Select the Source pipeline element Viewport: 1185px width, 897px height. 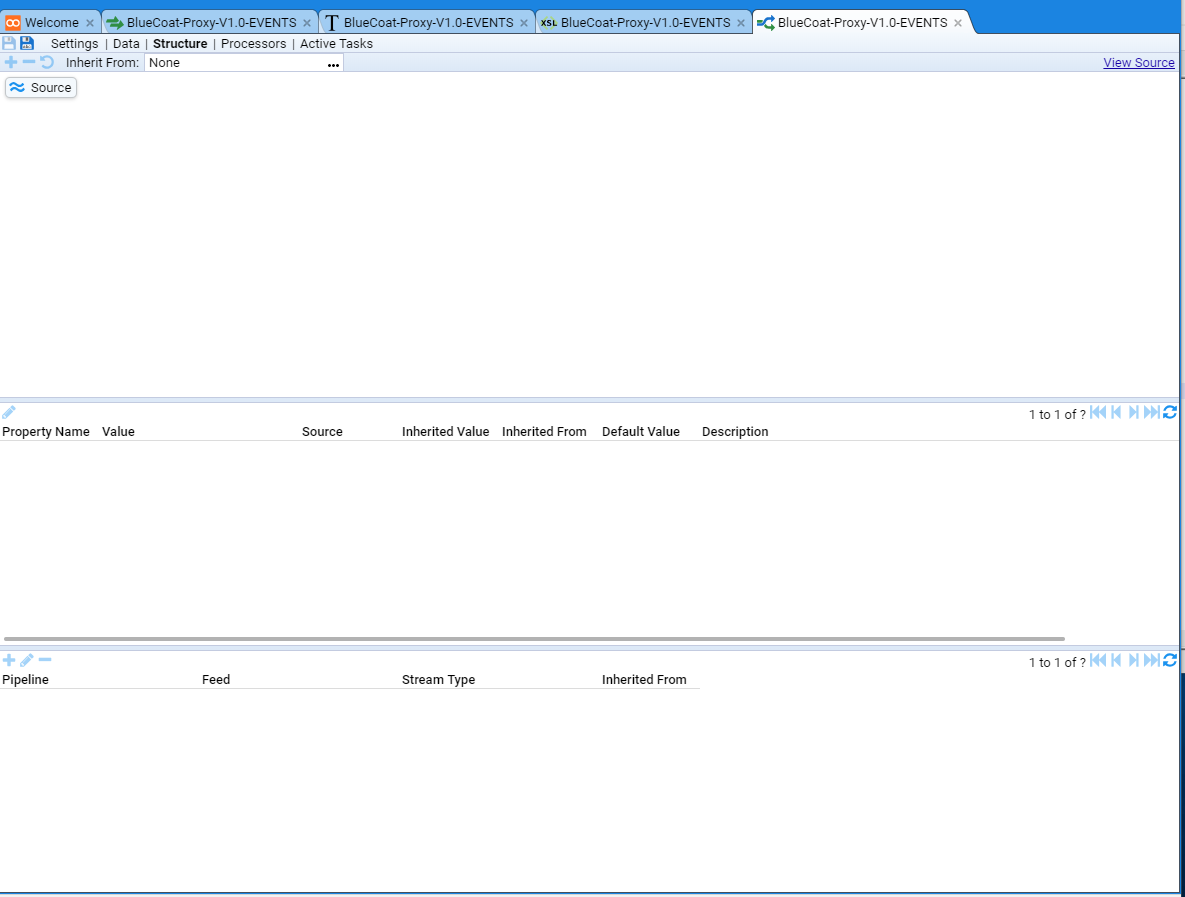coord(41,88)
